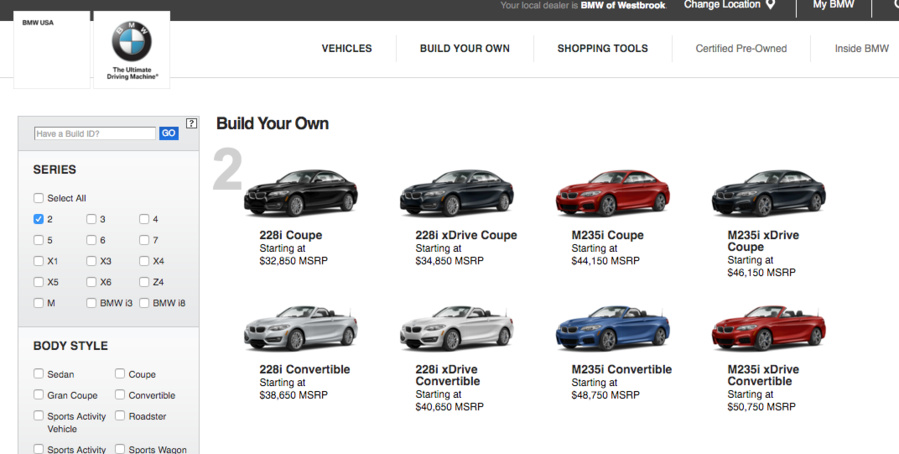Click the BMW USA tile
Image resolution: width=899 pixels, height=454 pixels.
(52, 50)
